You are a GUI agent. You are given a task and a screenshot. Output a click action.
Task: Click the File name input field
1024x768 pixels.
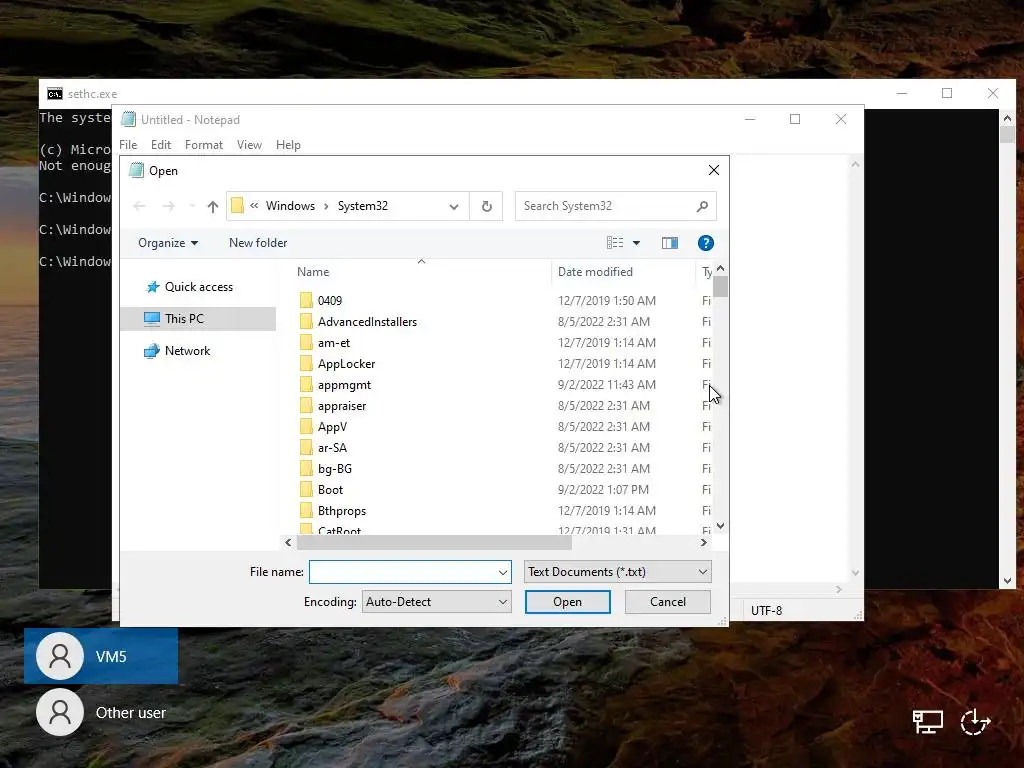click(x=403, y=572)
